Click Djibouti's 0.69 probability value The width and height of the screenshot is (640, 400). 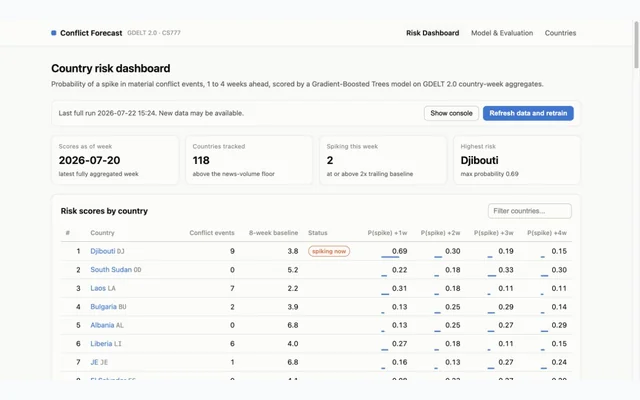coord(400,251)
